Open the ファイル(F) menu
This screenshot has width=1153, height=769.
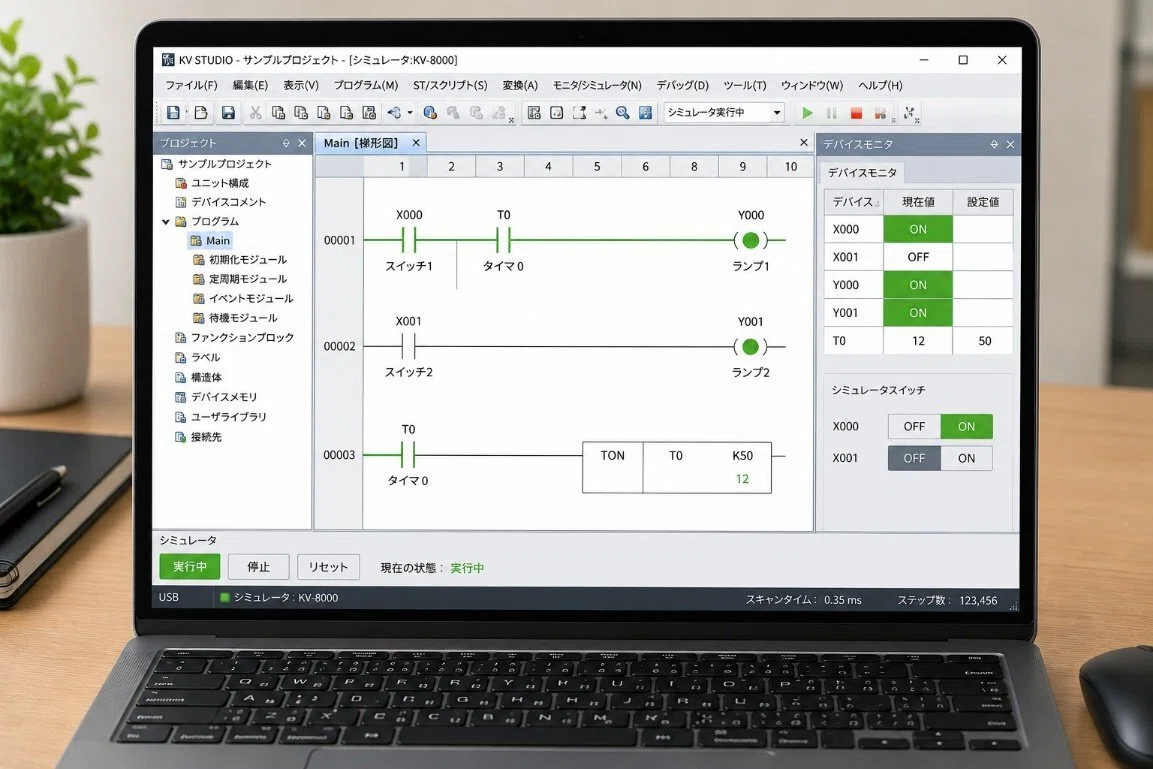(x=191, y=85)
